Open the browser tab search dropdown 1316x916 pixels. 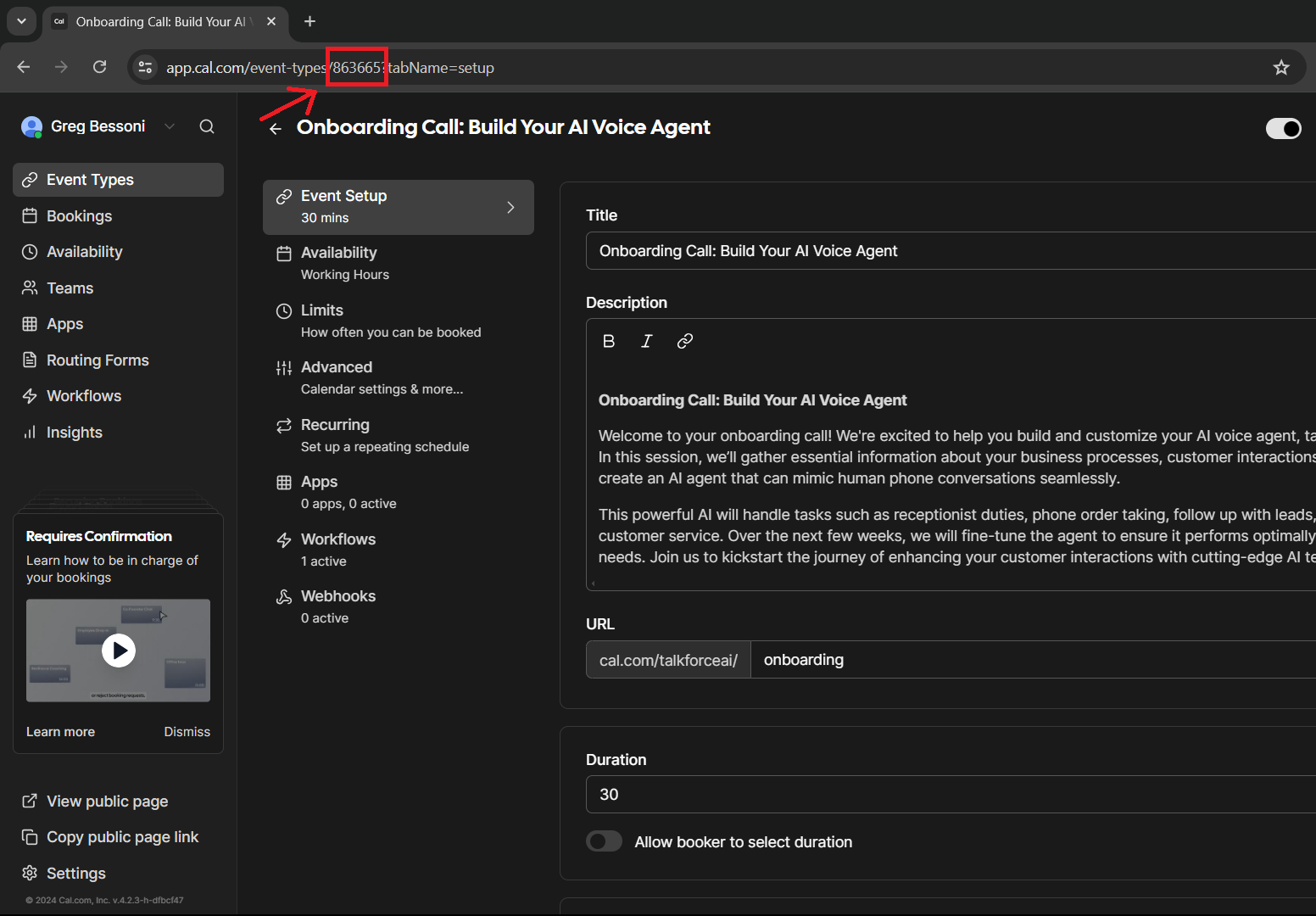(x=21, y=21)
